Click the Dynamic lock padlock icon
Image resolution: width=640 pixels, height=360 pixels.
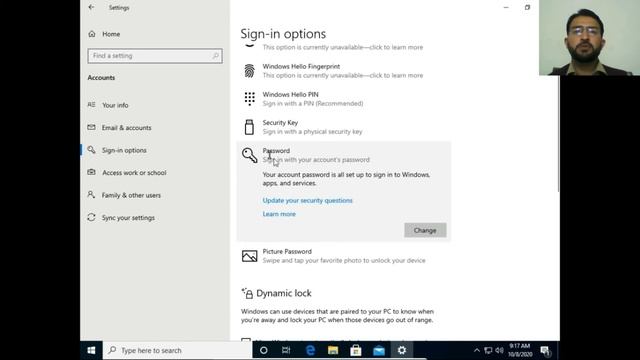pyautogui.click(x=247, y=293)
